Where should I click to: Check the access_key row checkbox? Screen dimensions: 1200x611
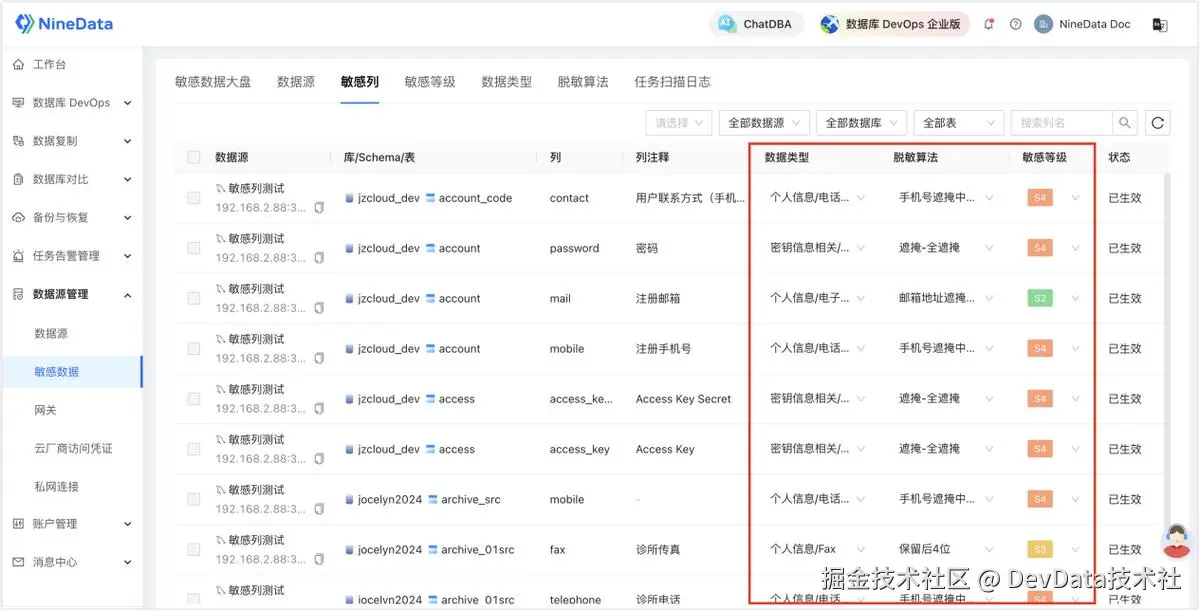tap(194, 449)
